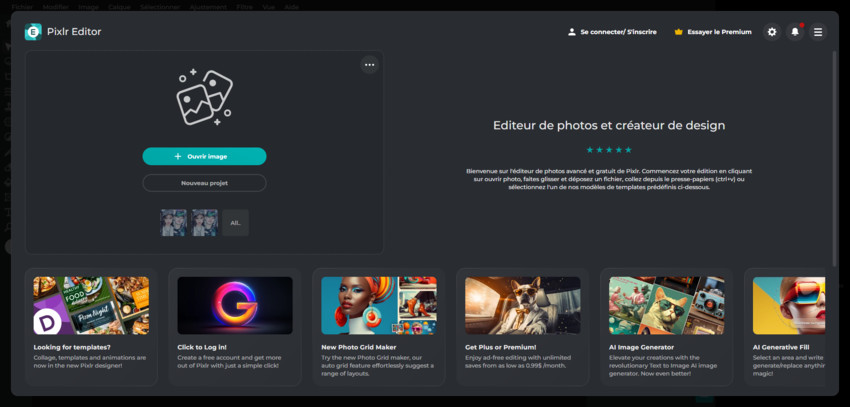This screenshot has height=407, width=850.
Task: Open Aide menu in background editor
Action: (x=292, y=8)
